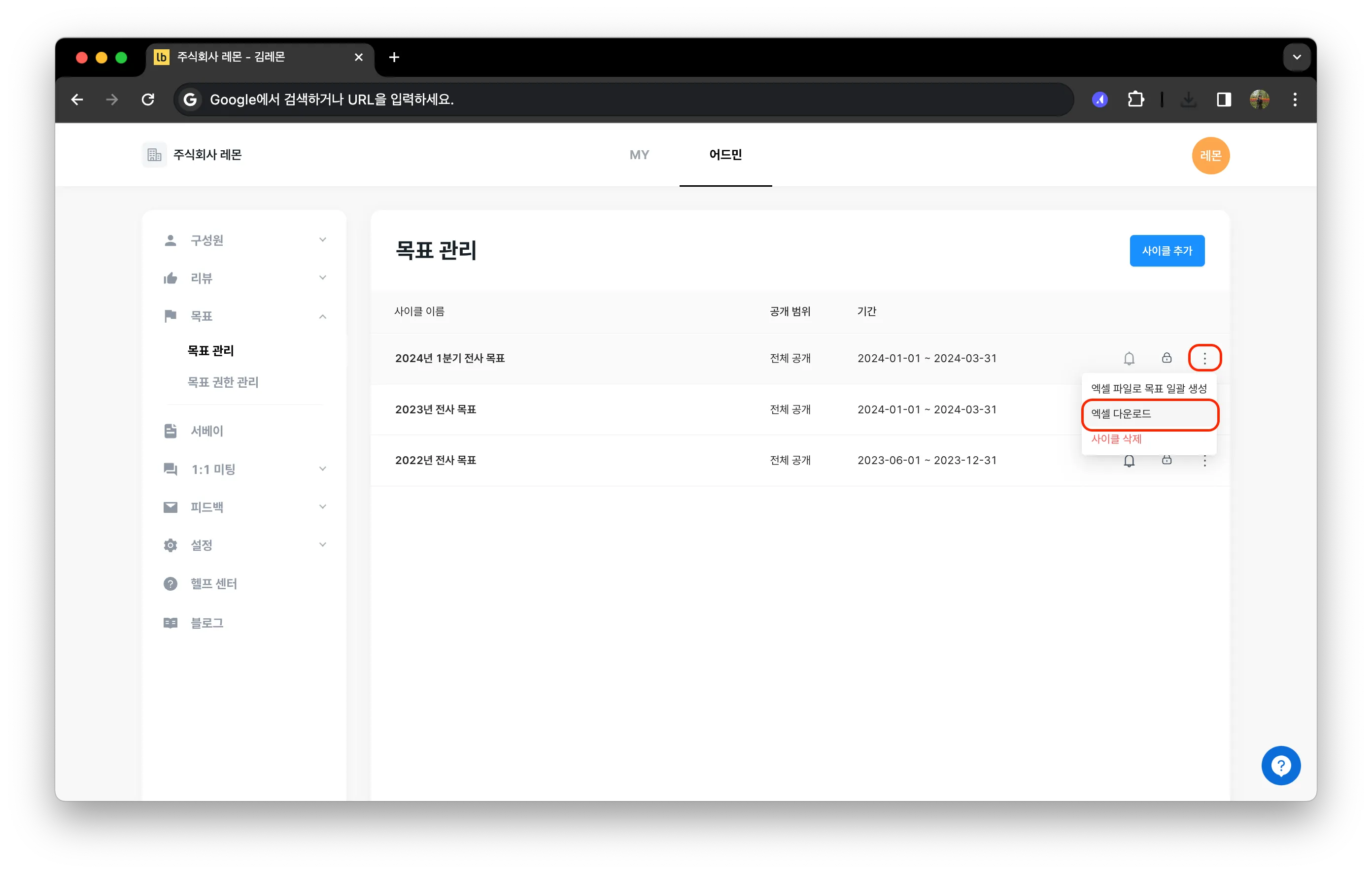
Task: Toggle the lock icon for 2022년 전사 목표
Action: coord(1166,460)
